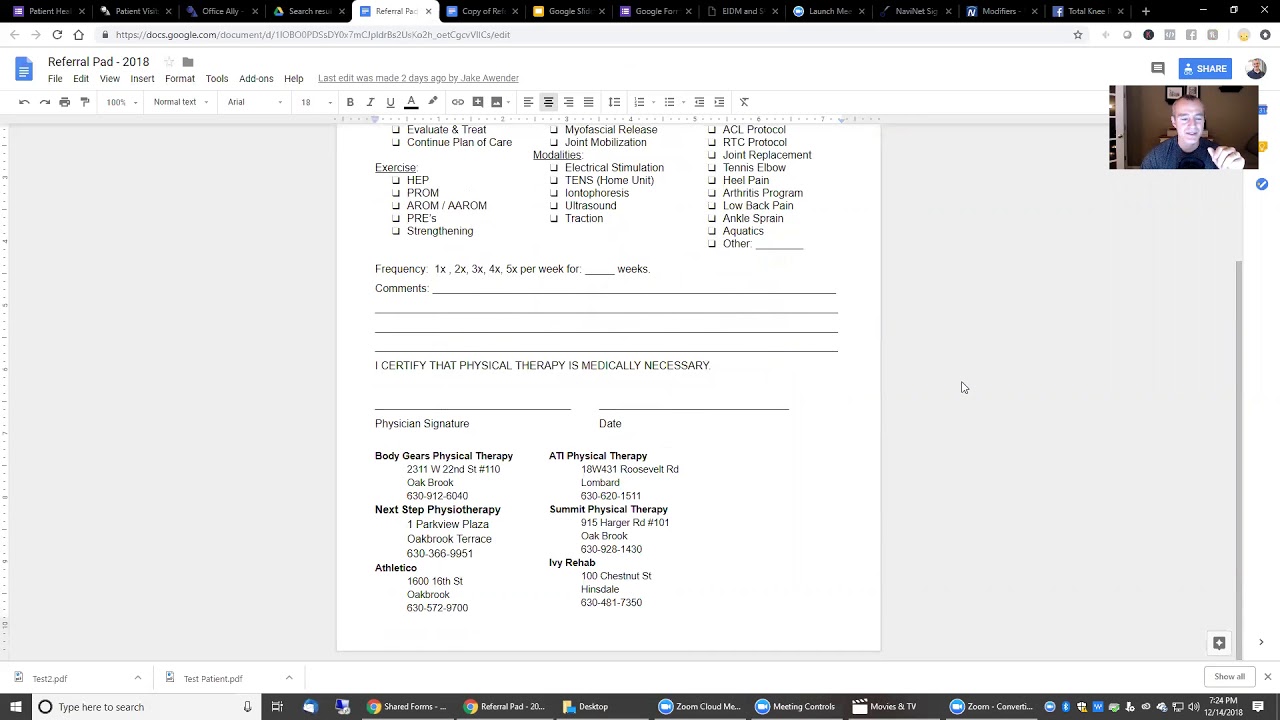Open the print dialog
This screenshot has width=1280, height=720.
pyautogui.click(x=64, y=101)
